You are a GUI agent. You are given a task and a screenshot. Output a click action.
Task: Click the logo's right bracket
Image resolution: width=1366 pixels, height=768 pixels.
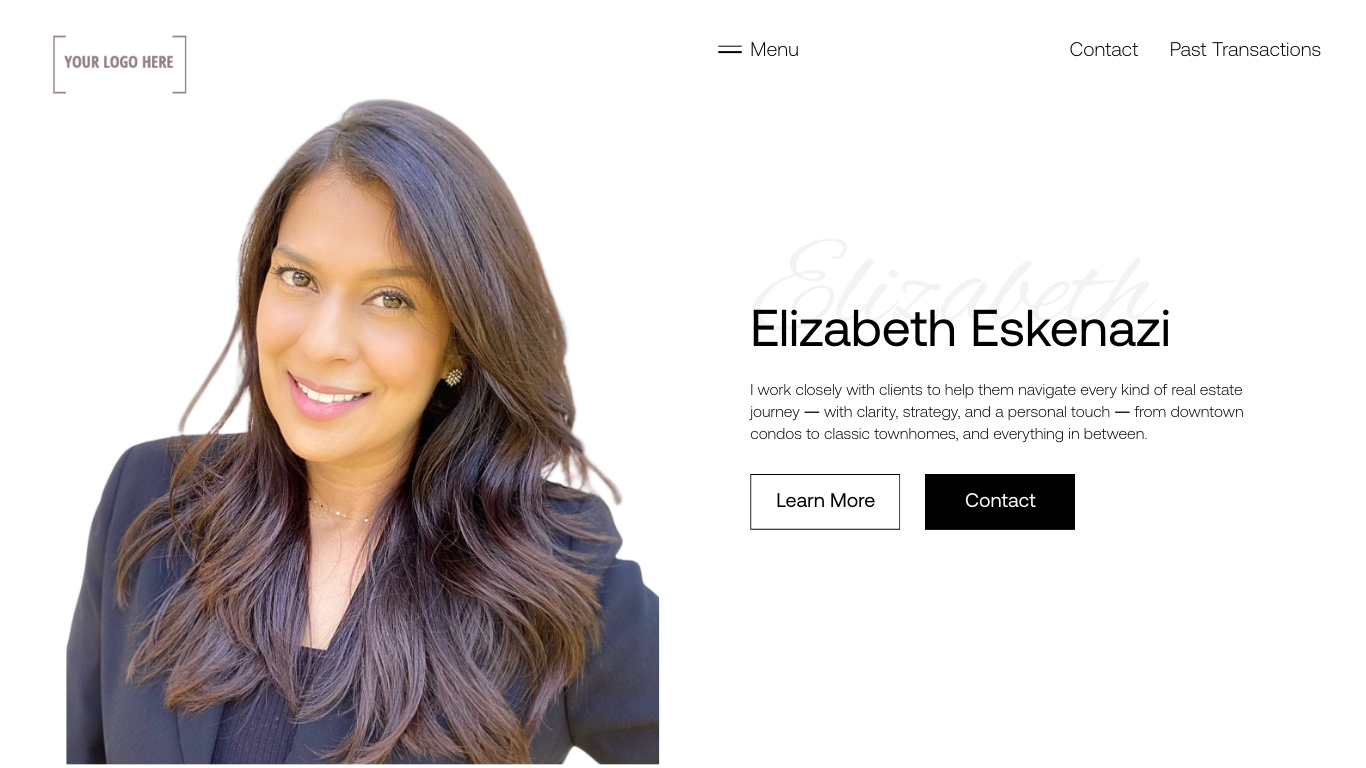[180, 64]
